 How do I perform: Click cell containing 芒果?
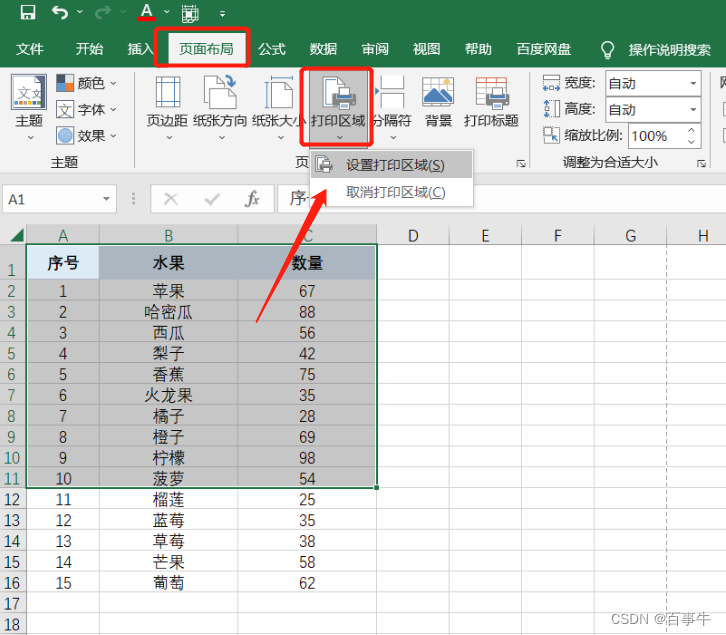pyautogui.click(x=169, y=562)
